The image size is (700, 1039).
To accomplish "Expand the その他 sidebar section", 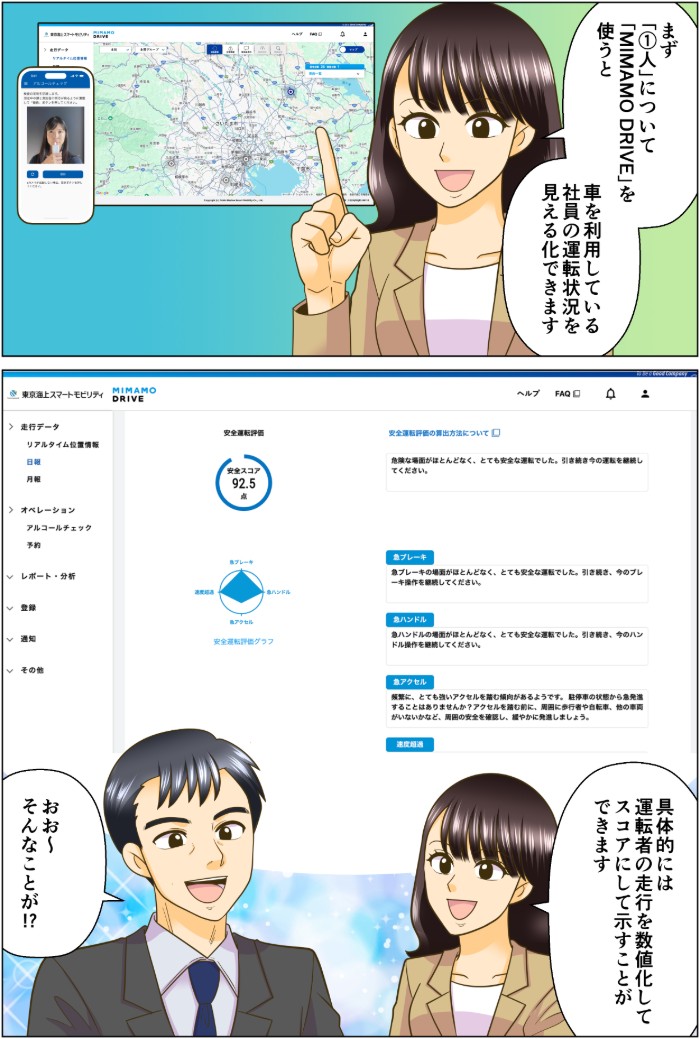I will tap(11, 670).
